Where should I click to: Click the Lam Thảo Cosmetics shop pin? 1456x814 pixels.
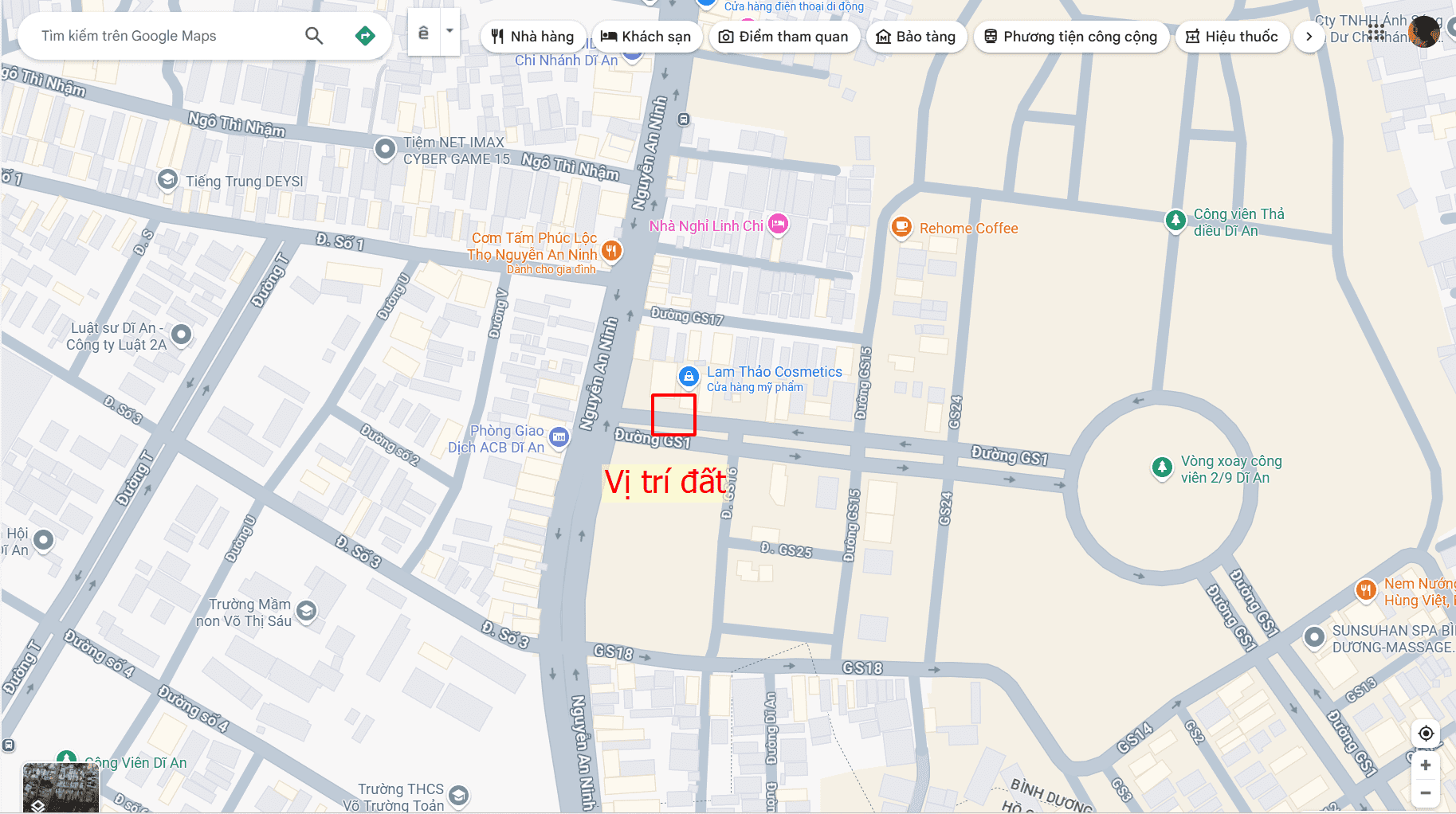click(x=689, y=377)
